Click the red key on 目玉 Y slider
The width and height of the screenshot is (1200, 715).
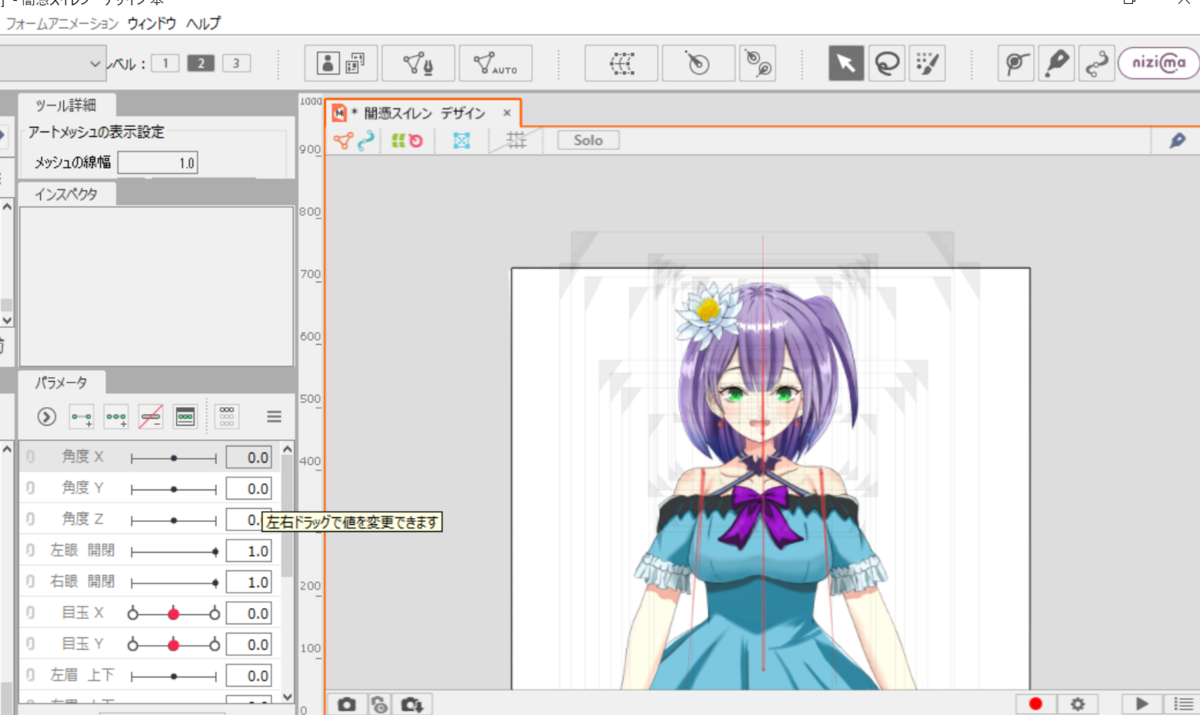pos(173,645)
